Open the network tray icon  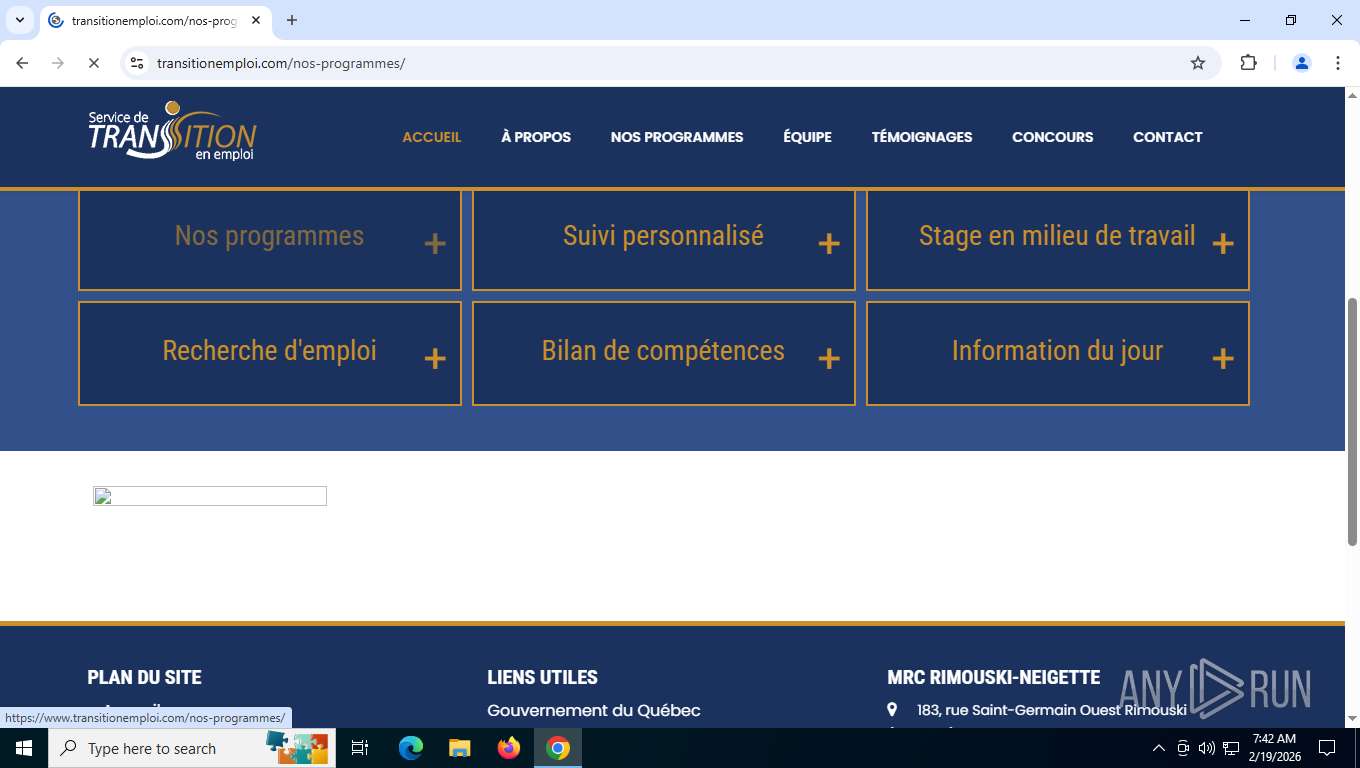click(1231, 748)
